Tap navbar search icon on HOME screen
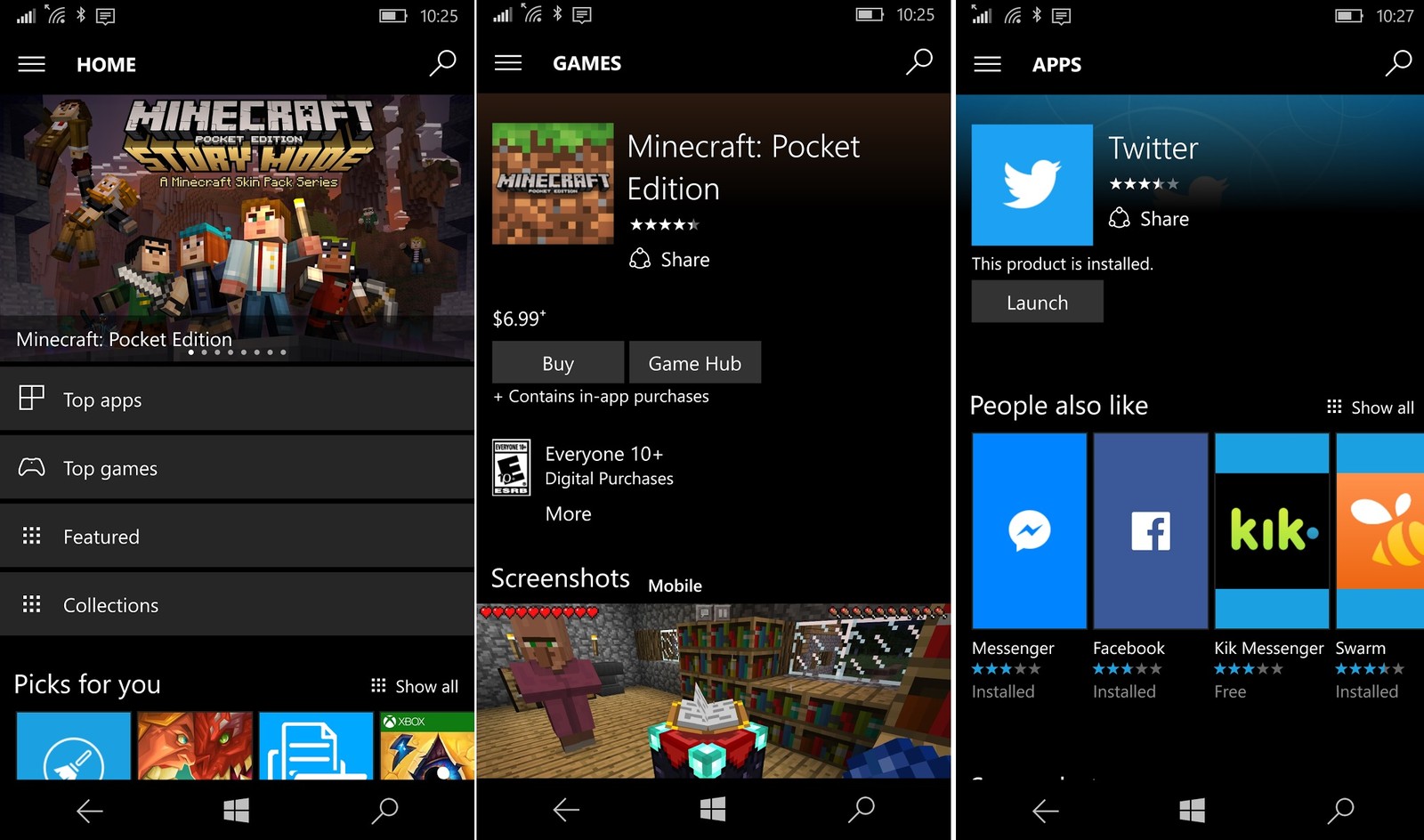 pyautogui.click(x=384, y=810)
